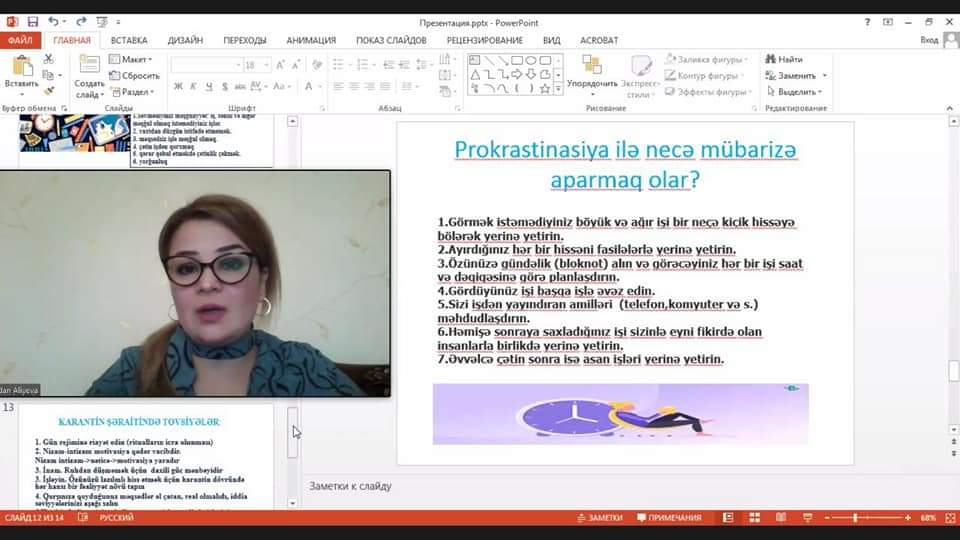Click the zoom out minus button
The height and width of the screenshot is (540, 960).
(x=827, y=518)
